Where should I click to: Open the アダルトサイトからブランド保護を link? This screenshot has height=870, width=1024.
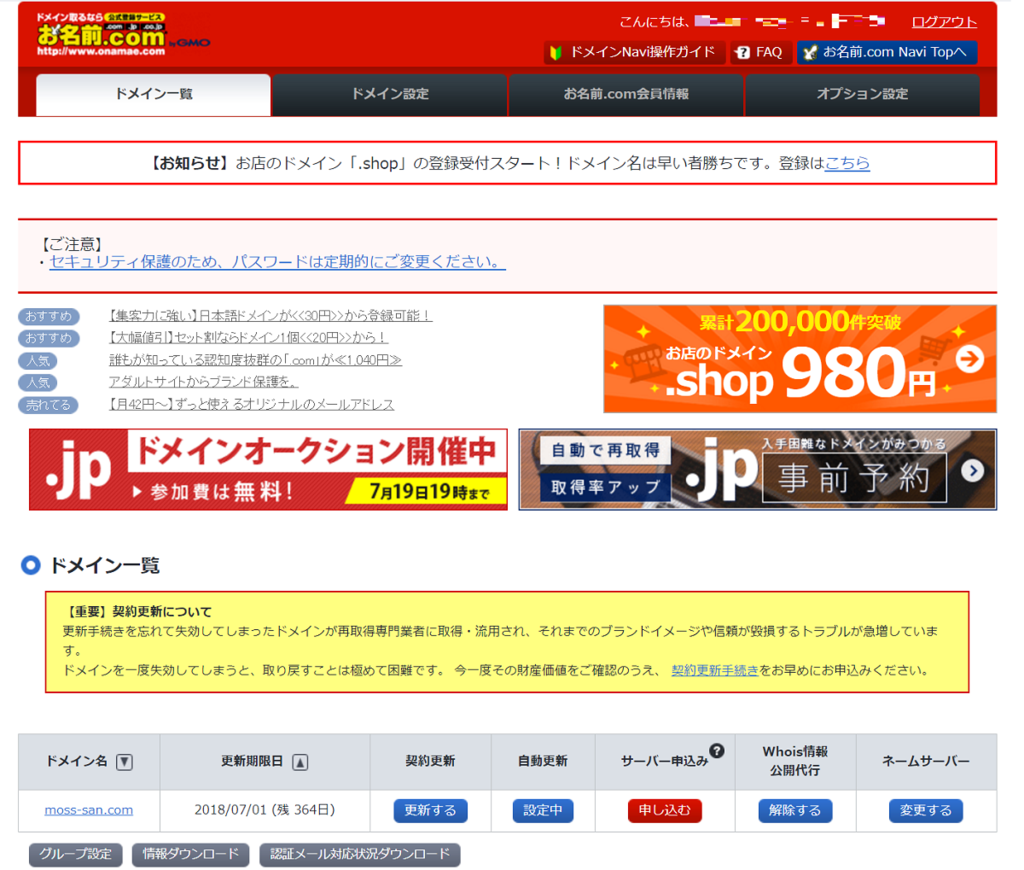[x=203, y=382]
